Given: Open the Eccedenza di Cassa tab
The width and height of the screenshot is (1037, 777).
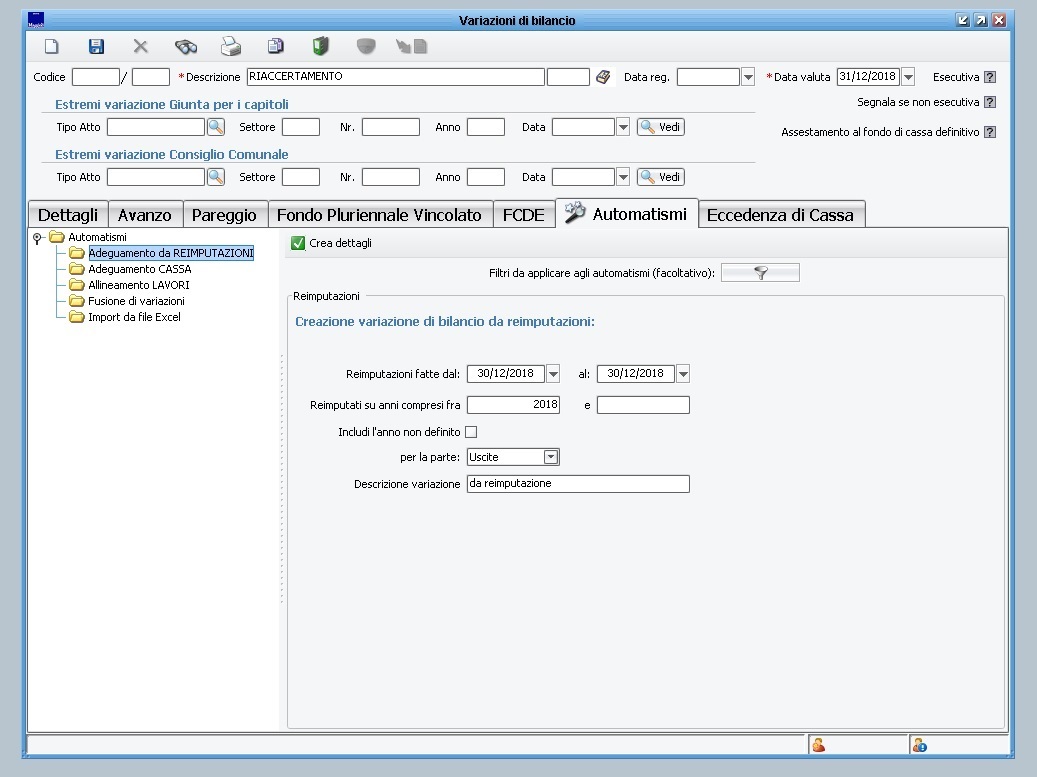Looking at the screenshot, I should (x=780, y=215).
